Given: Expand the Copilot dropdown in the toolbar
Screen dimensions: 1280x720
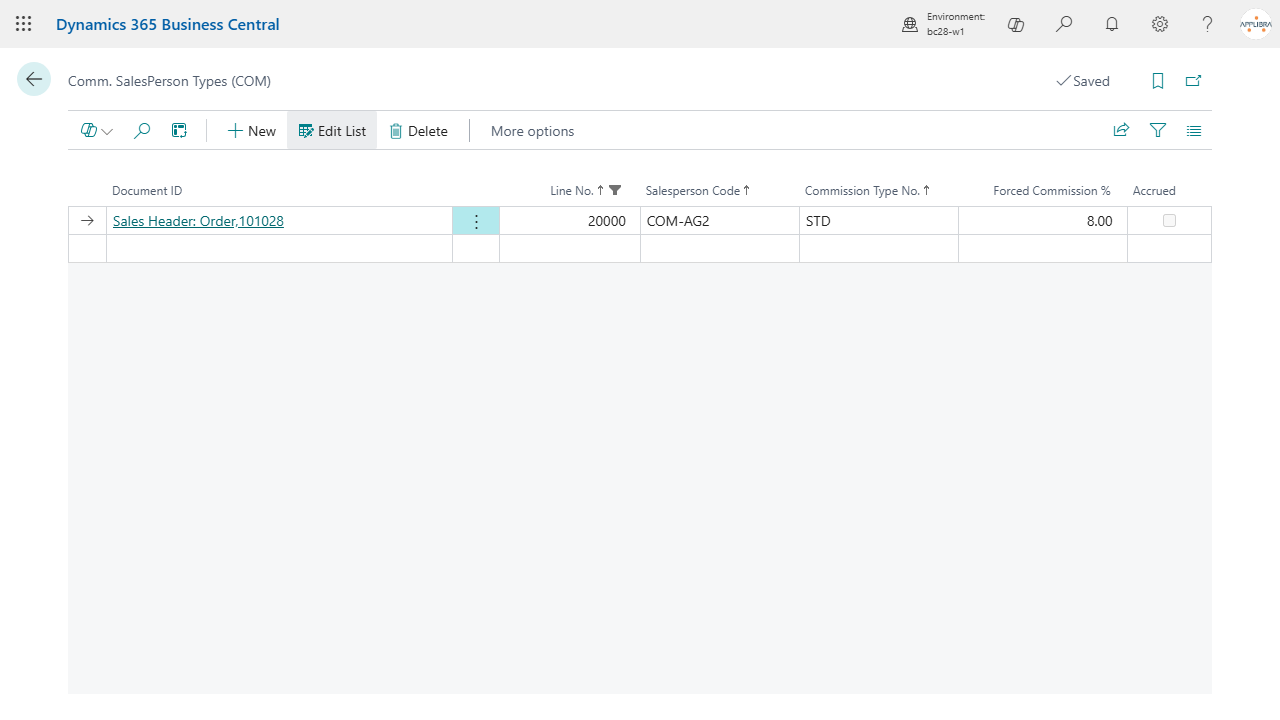Looking at the screenshot, I should click(x=97, y=130).
